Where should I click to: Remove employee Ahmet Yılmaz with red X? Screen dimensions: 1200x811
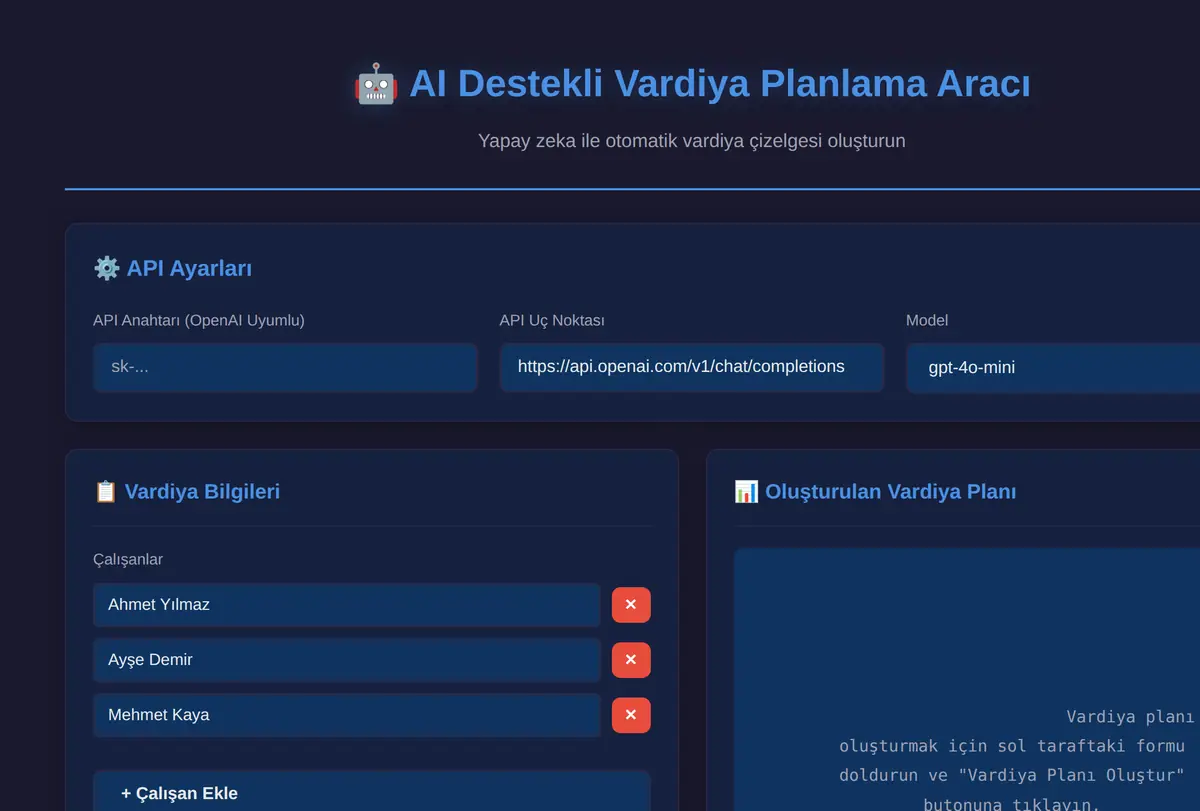(631, 605)
